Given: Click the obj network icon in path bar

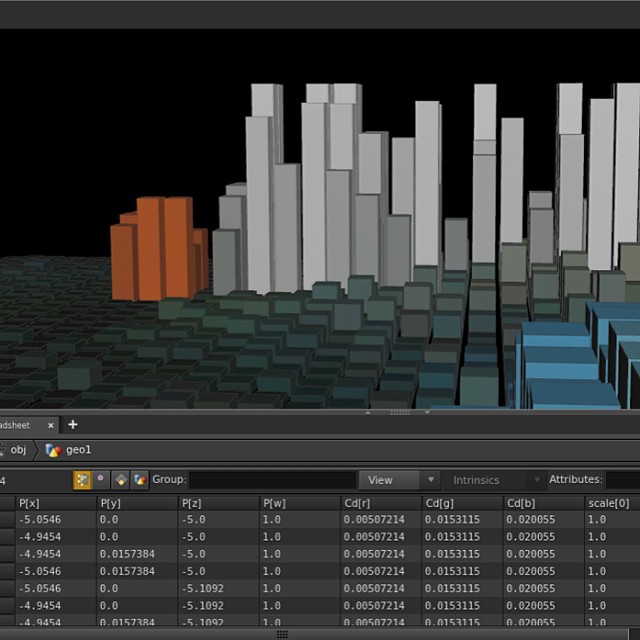Looking at the screenshot, I should pos(4,450).
